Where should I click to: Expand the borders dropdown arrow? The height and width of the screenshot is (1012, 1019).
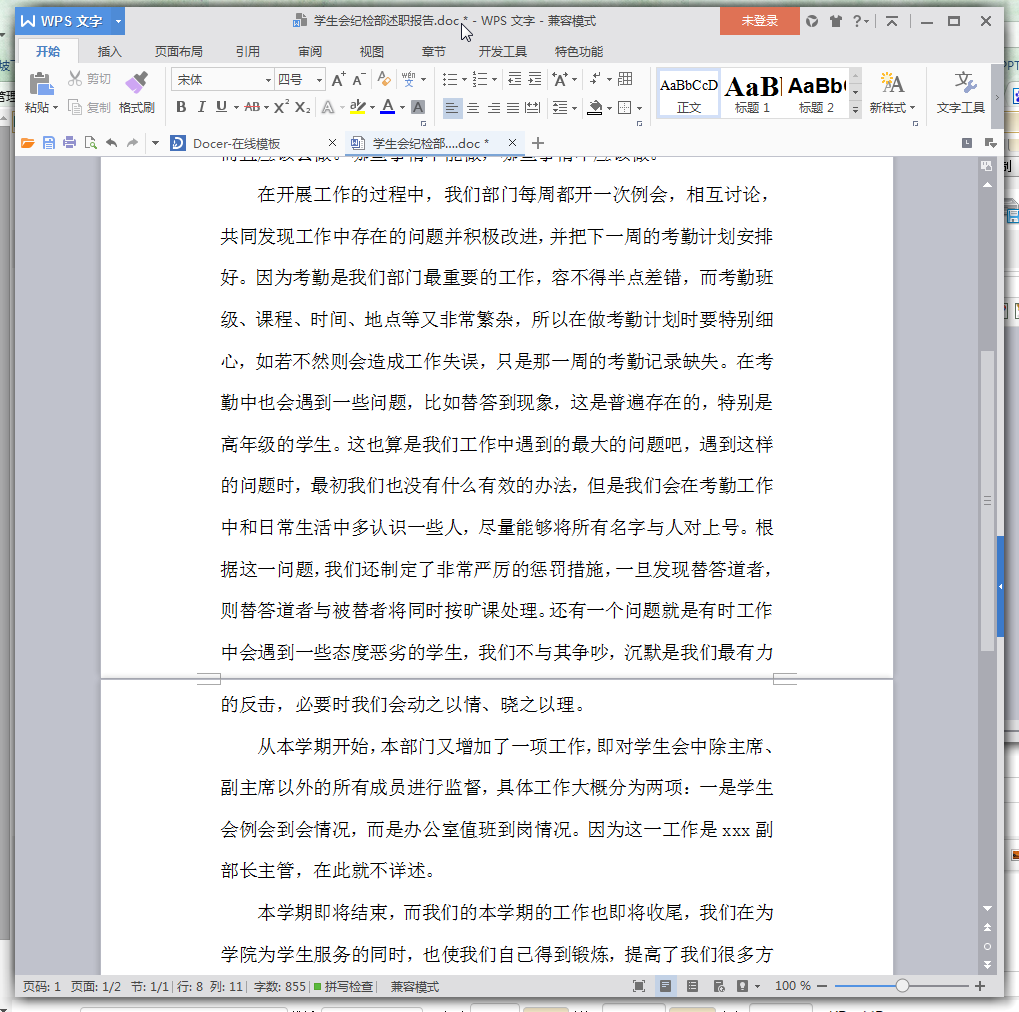[x=639, y=108]
